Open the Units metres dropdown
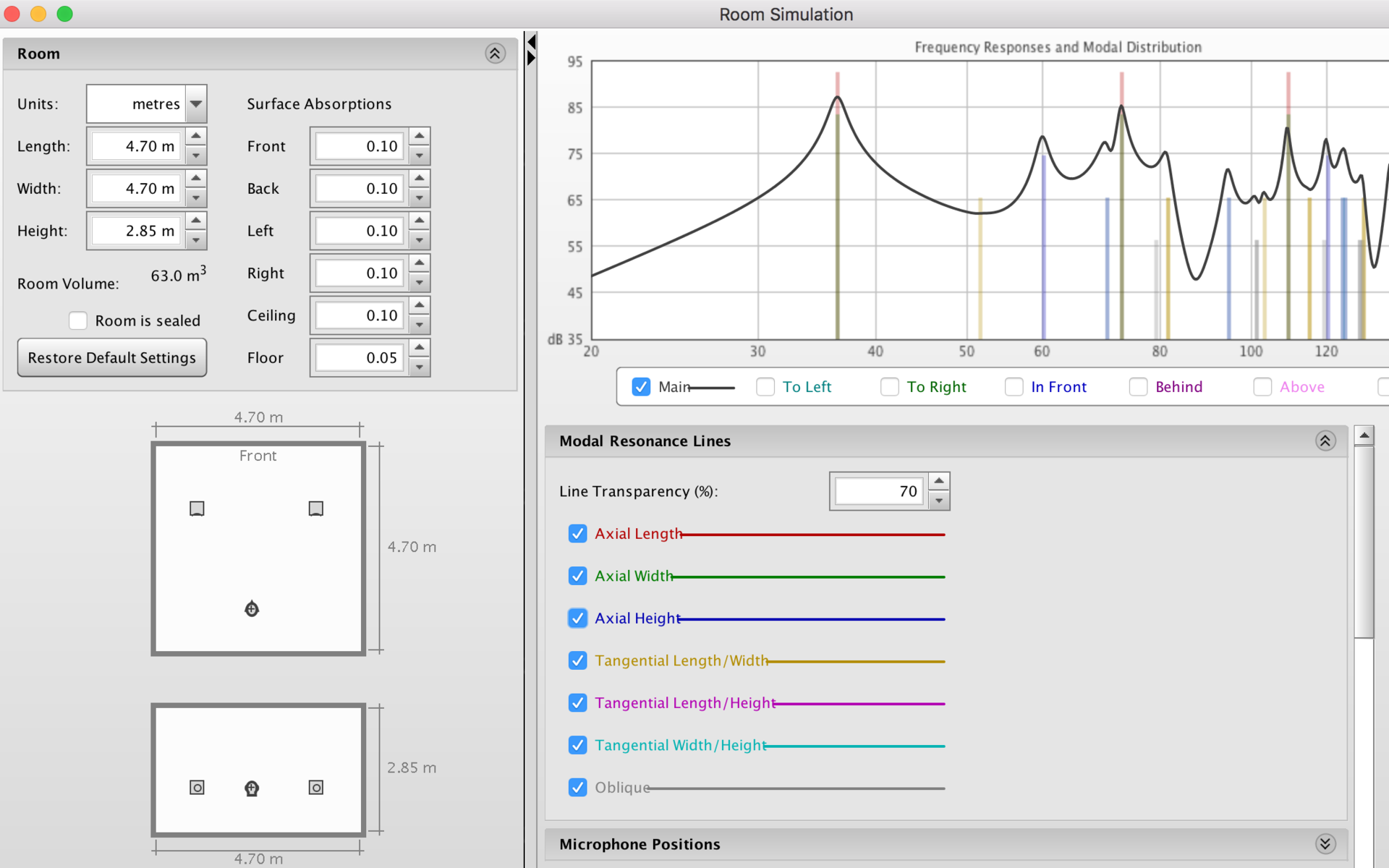Image resolution: width=1389 pixels, height=868 pixels. click(196, 104)
